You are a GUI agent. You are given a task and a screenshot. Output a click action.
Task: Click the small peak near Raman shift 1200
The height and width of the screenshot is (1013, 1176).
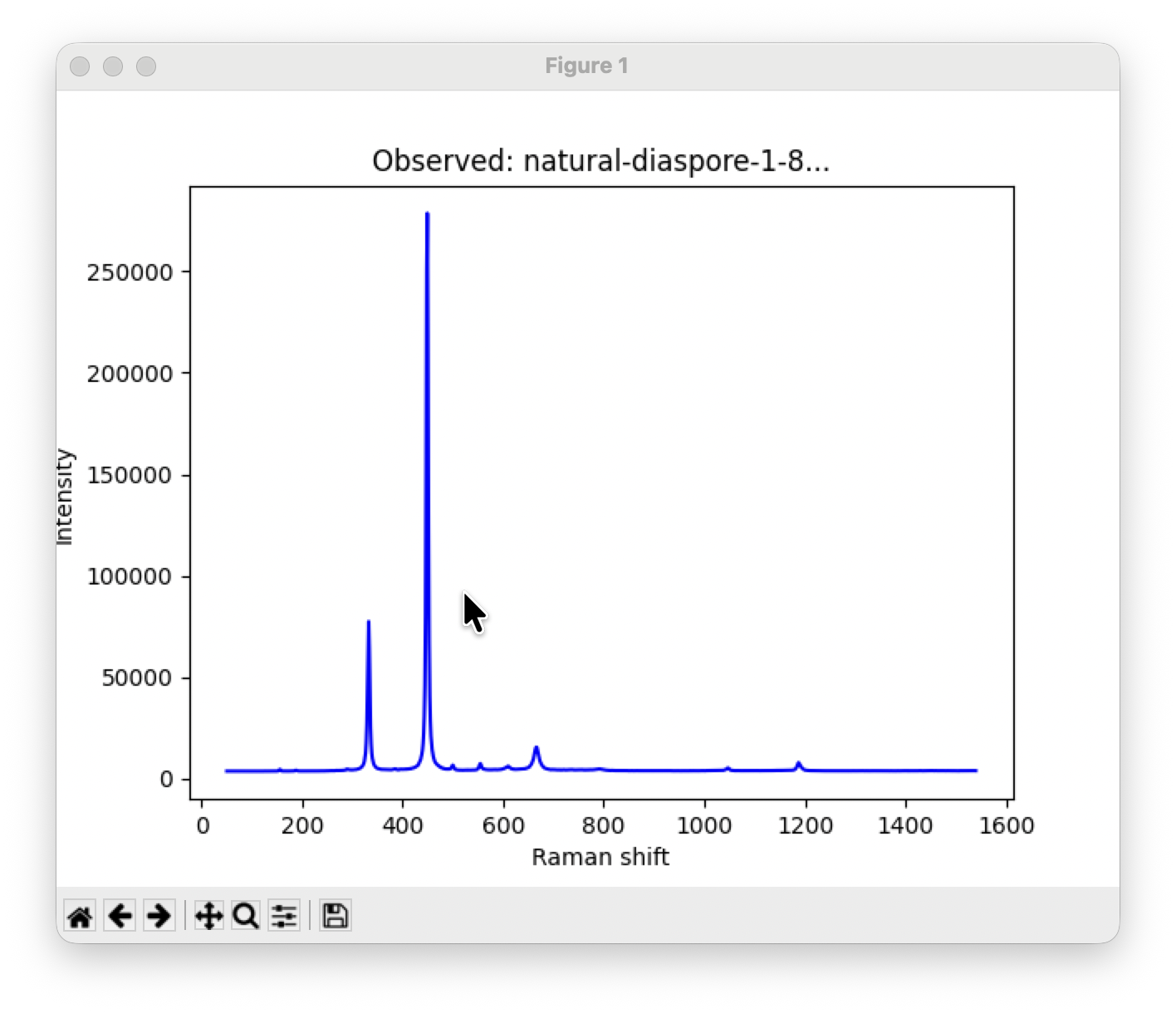point(798,763)
